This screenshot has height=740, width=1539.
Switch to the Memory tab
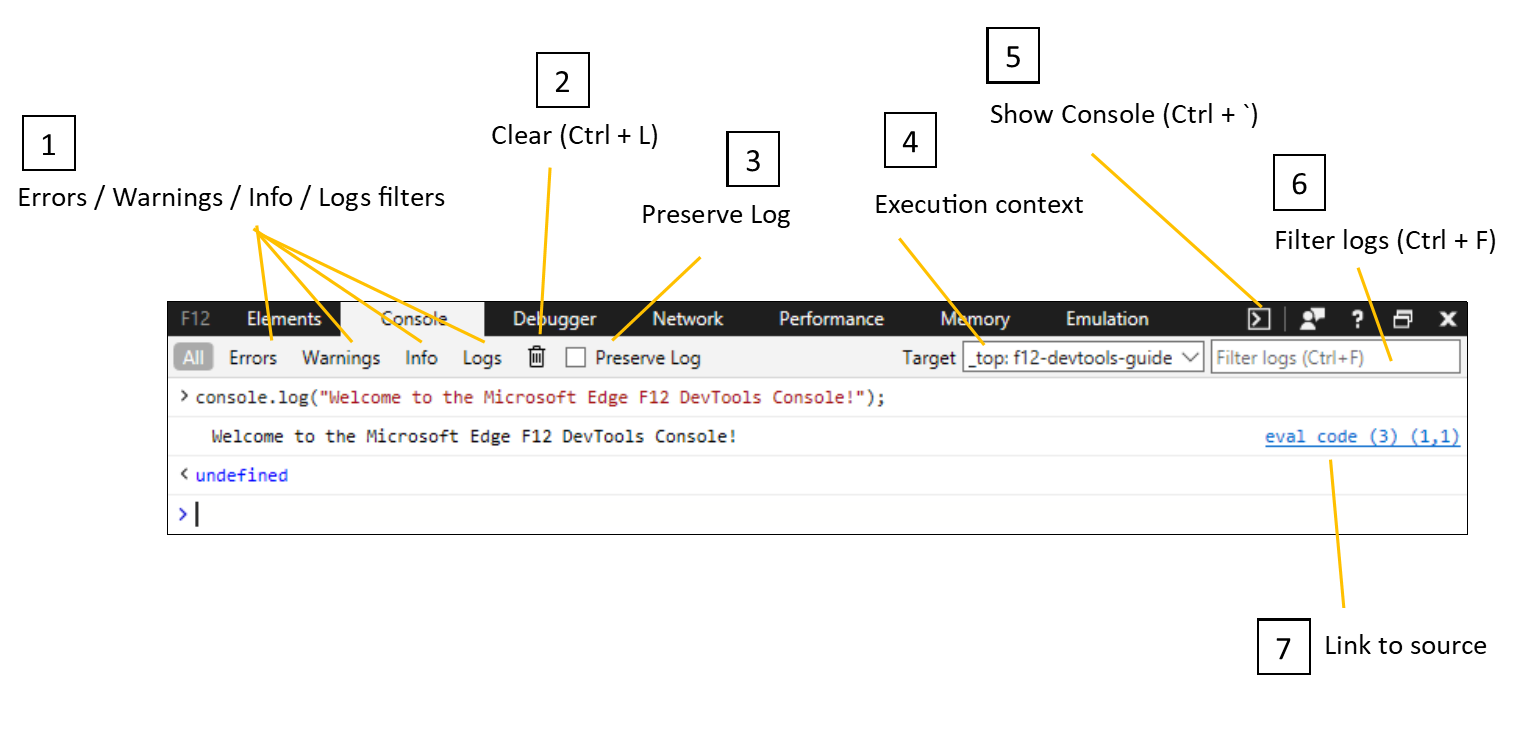pos(974,318)
